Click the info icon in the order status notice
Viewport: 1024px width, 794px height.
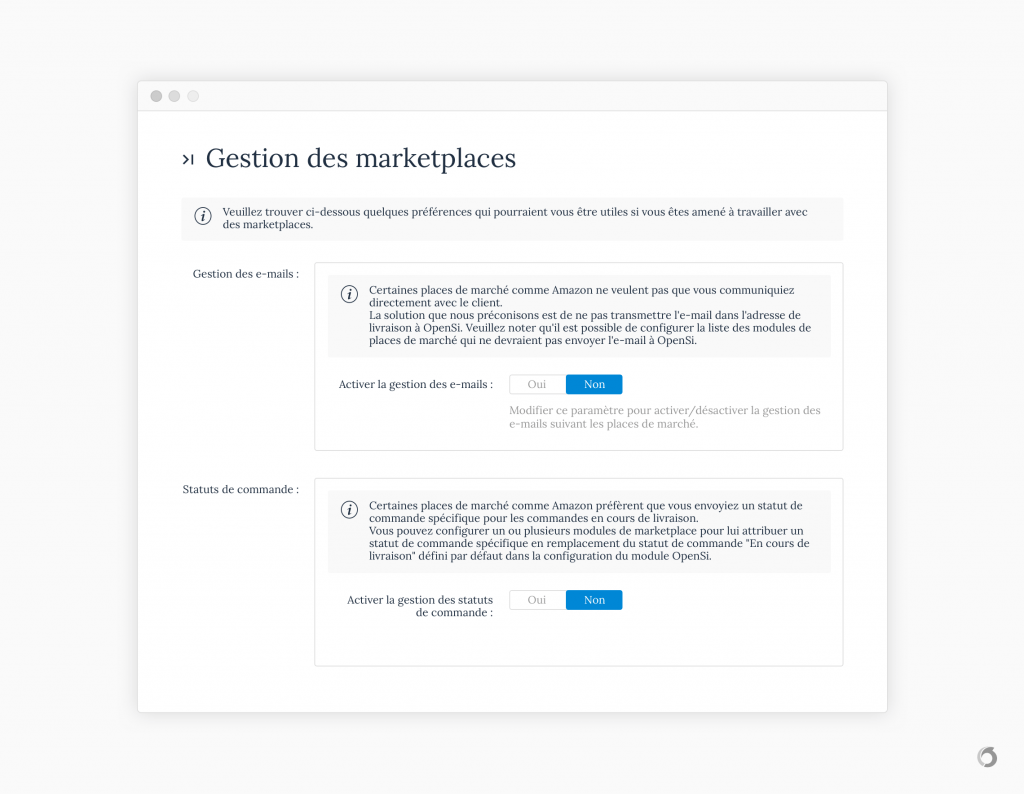click(349, 510)
